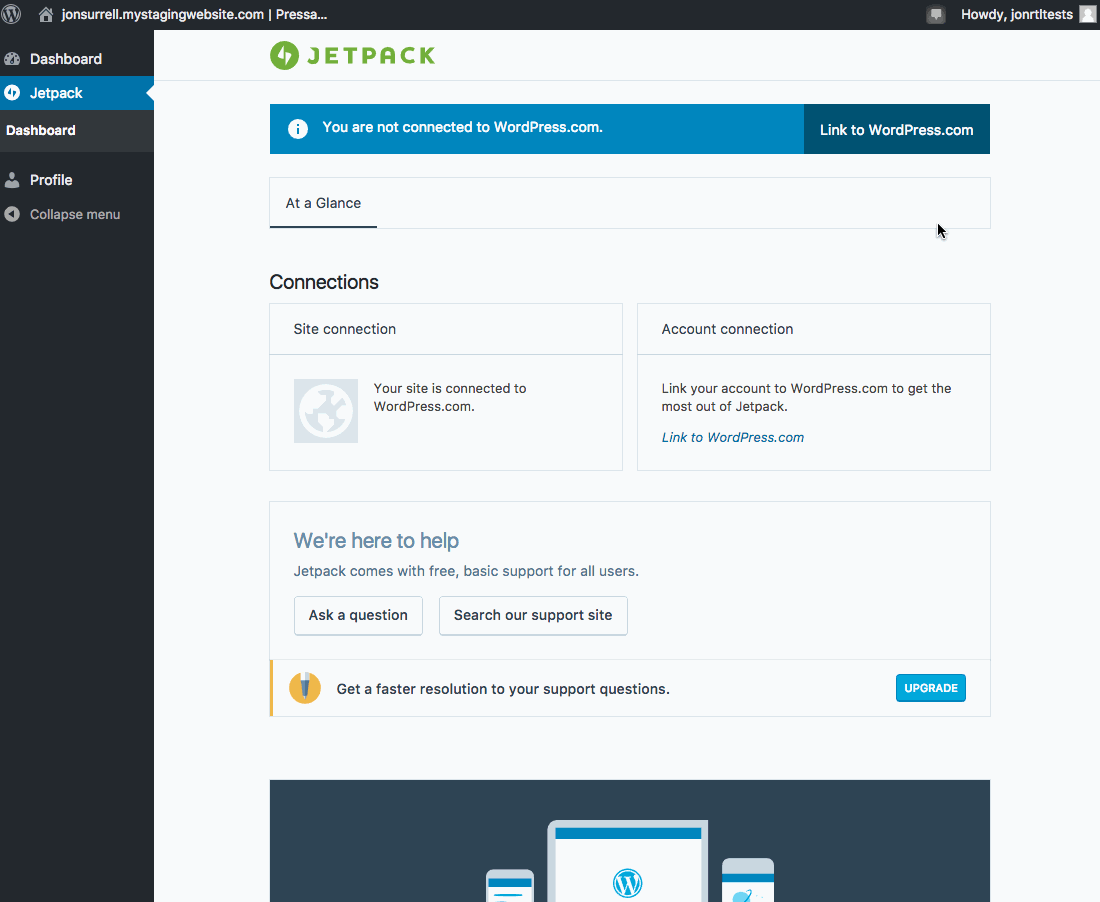Viewport: 1100px width, 902px height.
Task: Click Link to WordPress.com banner button
Action: point(897,129)
